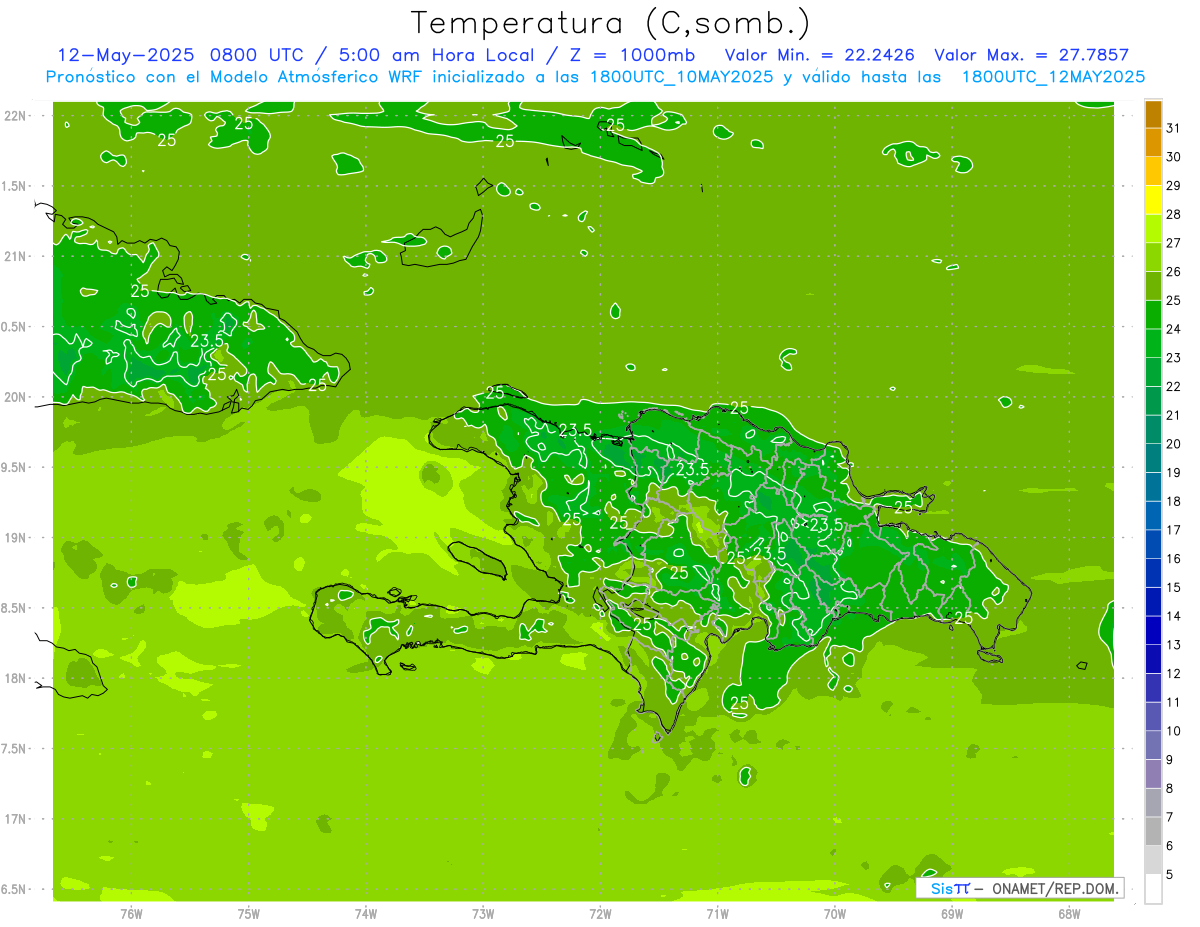Click the latitude axis label '22N'

pyautogui.click(x=17, y=116)
